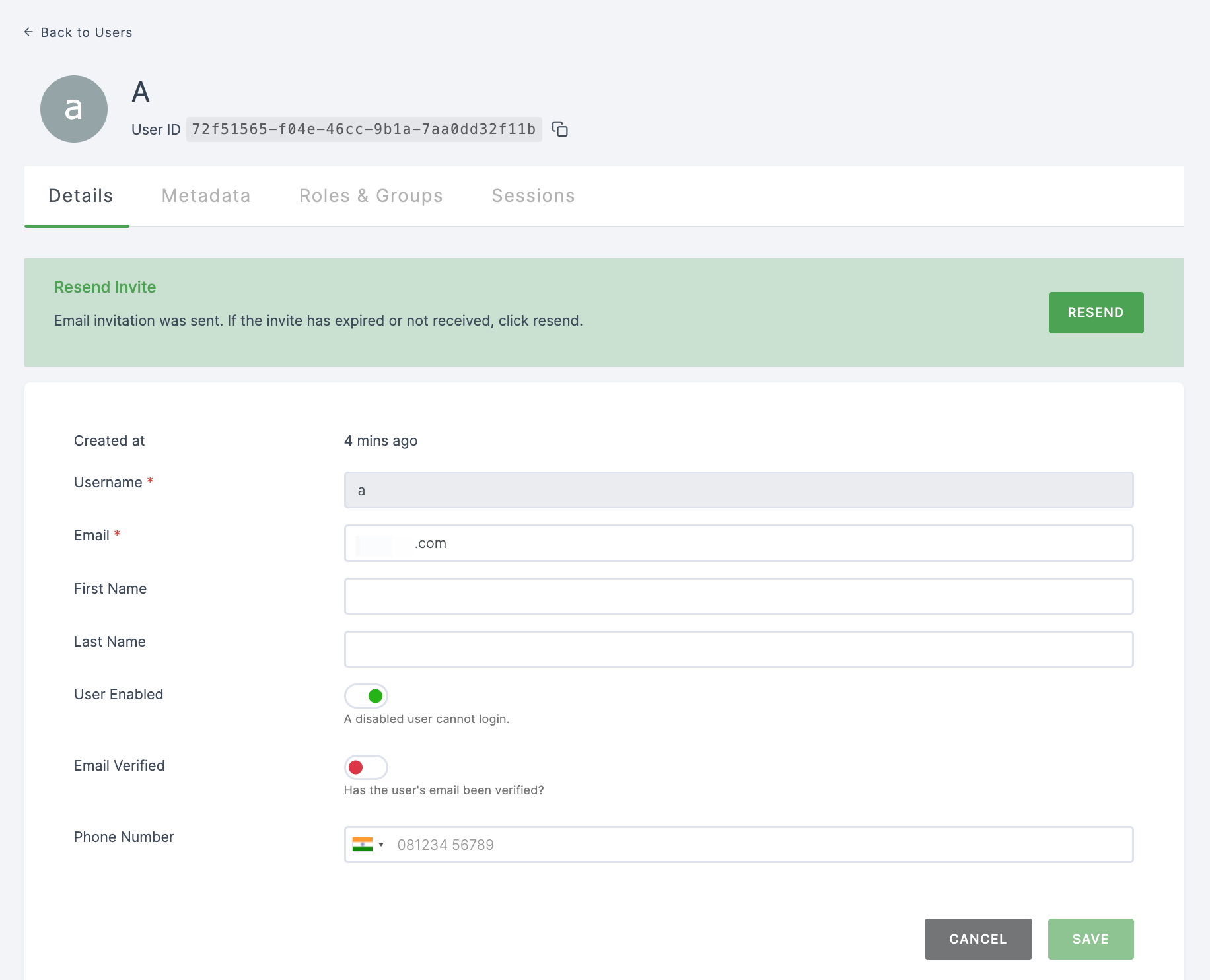Click 'Has the user's email been verified?' hint
This screenshot has height=980, width=1210.
coord(444,790)
